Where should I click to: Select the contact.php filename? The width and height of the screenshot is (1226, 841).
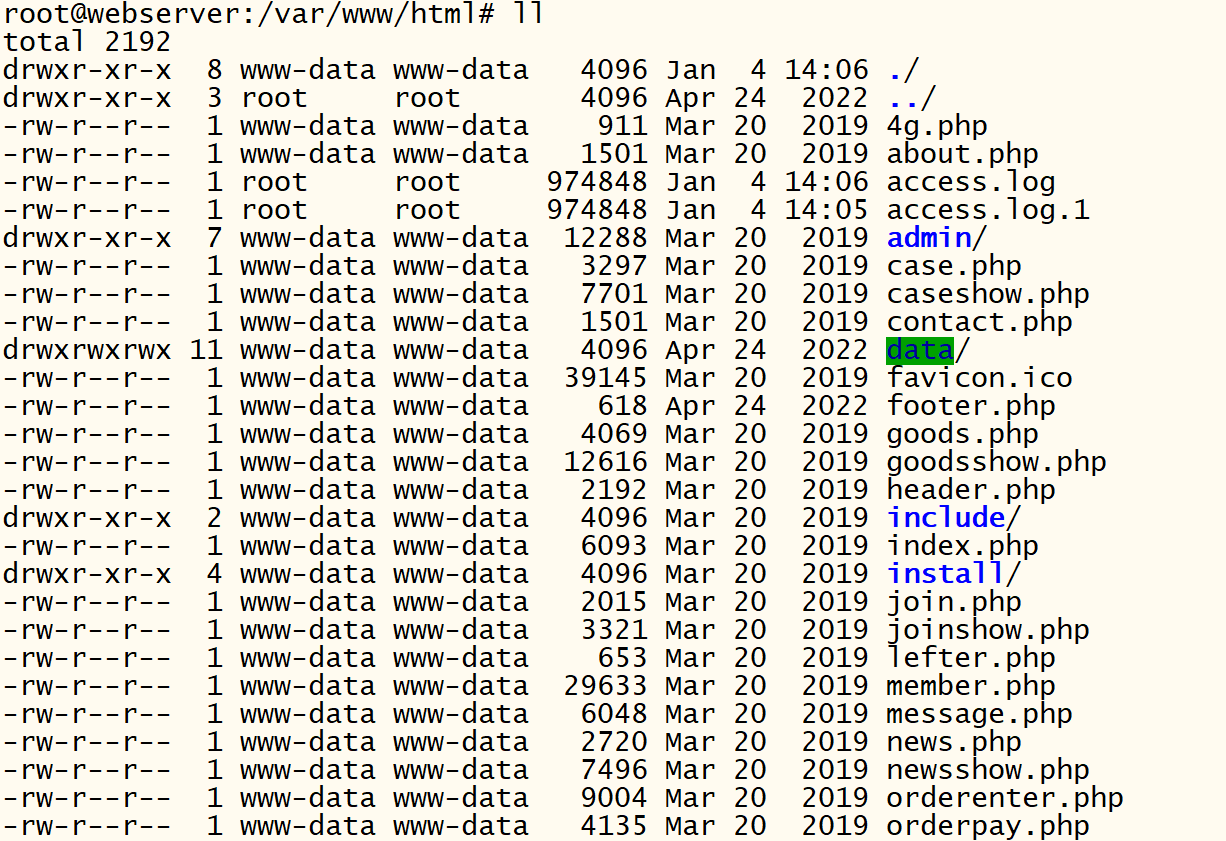coord(979,322)
